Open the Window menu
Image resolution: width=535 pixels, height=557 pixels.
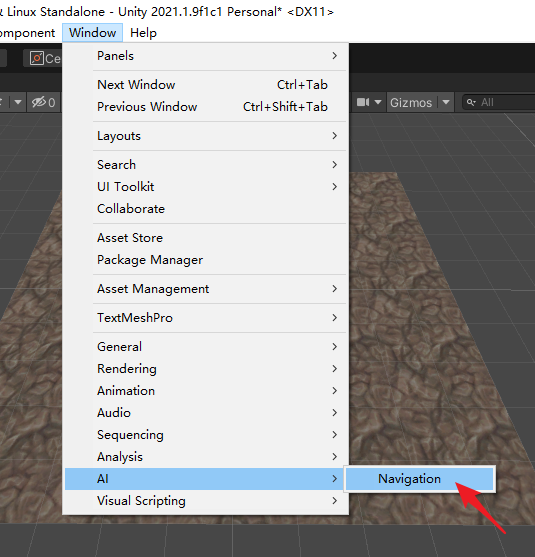92,33
